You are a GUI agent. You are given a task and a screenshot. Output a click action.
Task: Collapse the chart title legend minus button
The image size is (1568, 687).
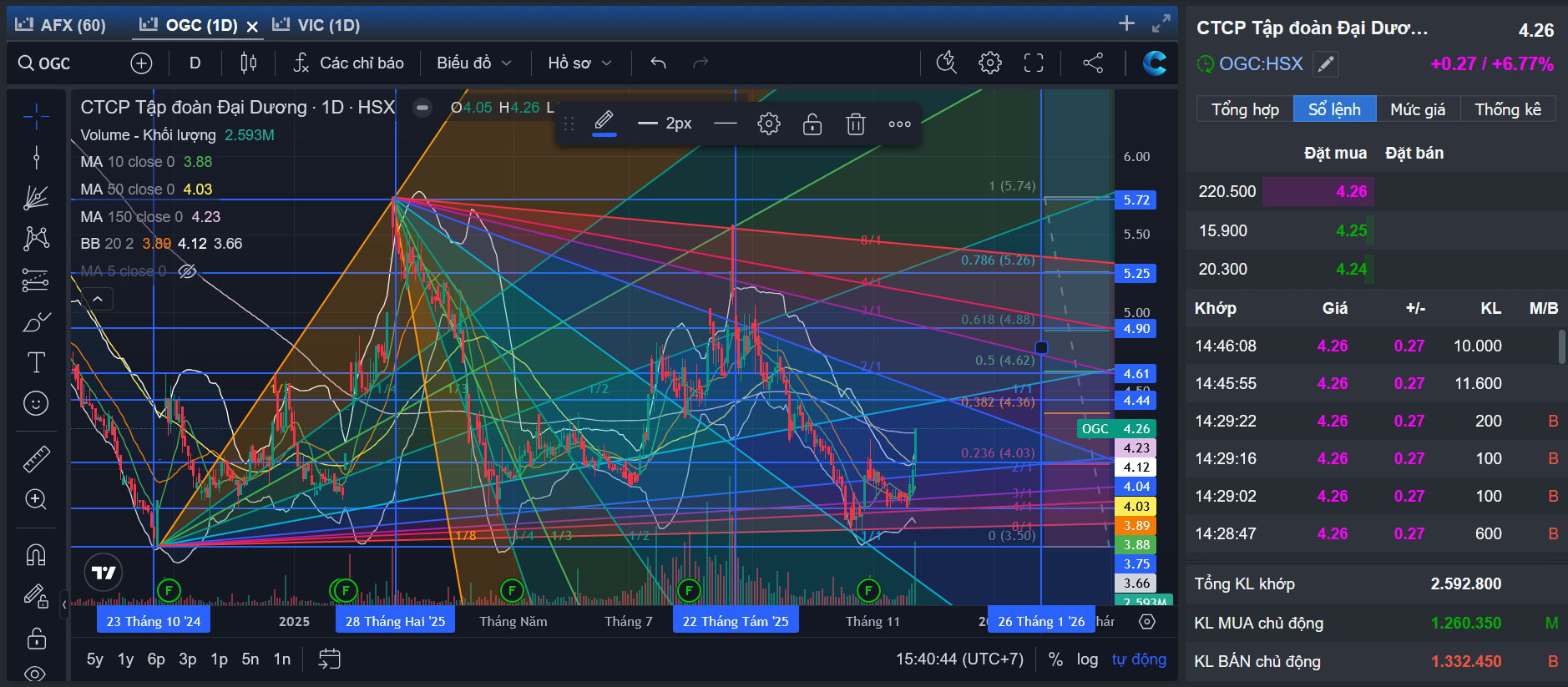[x=422, y=107]
